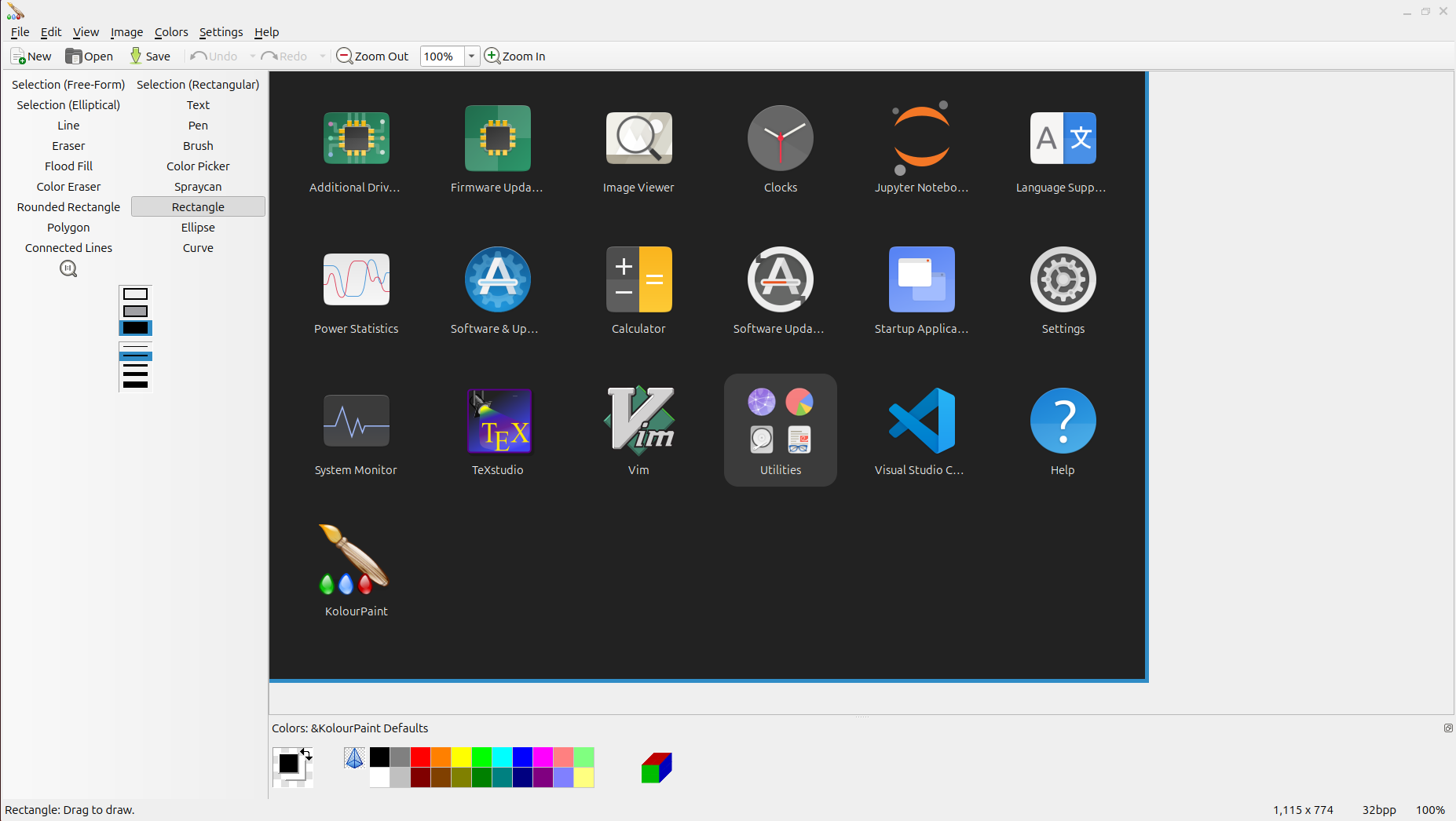Open the Colors menu
The width and height of the screenshot is (1456, 821).
[x=171, y=32]
